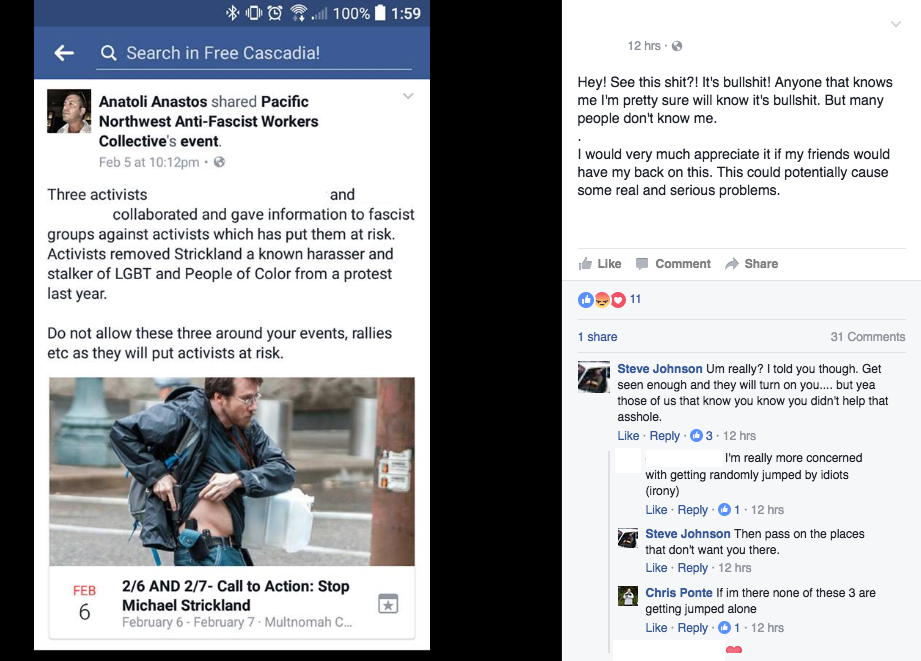Image resolution: width=921 pixels, height=661 pixels.
Task: Open Anatoli Anastos profile picture
Action: [69, 111]
